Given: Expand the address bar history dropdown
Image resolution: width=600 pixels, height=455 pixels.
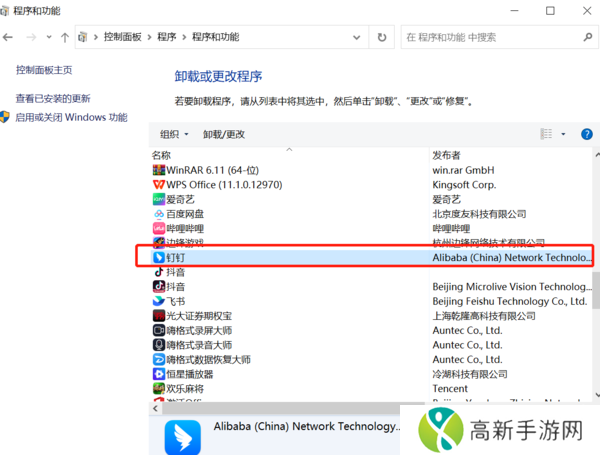Looking at the screenshot, I should (357, 37).
